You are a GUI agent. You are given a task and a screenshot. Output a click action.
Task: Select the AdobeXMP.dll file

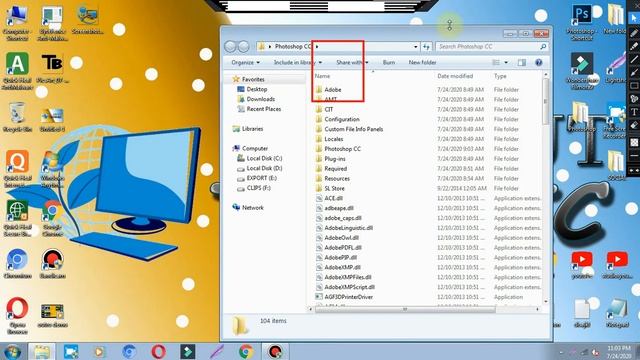coord(342,267)
